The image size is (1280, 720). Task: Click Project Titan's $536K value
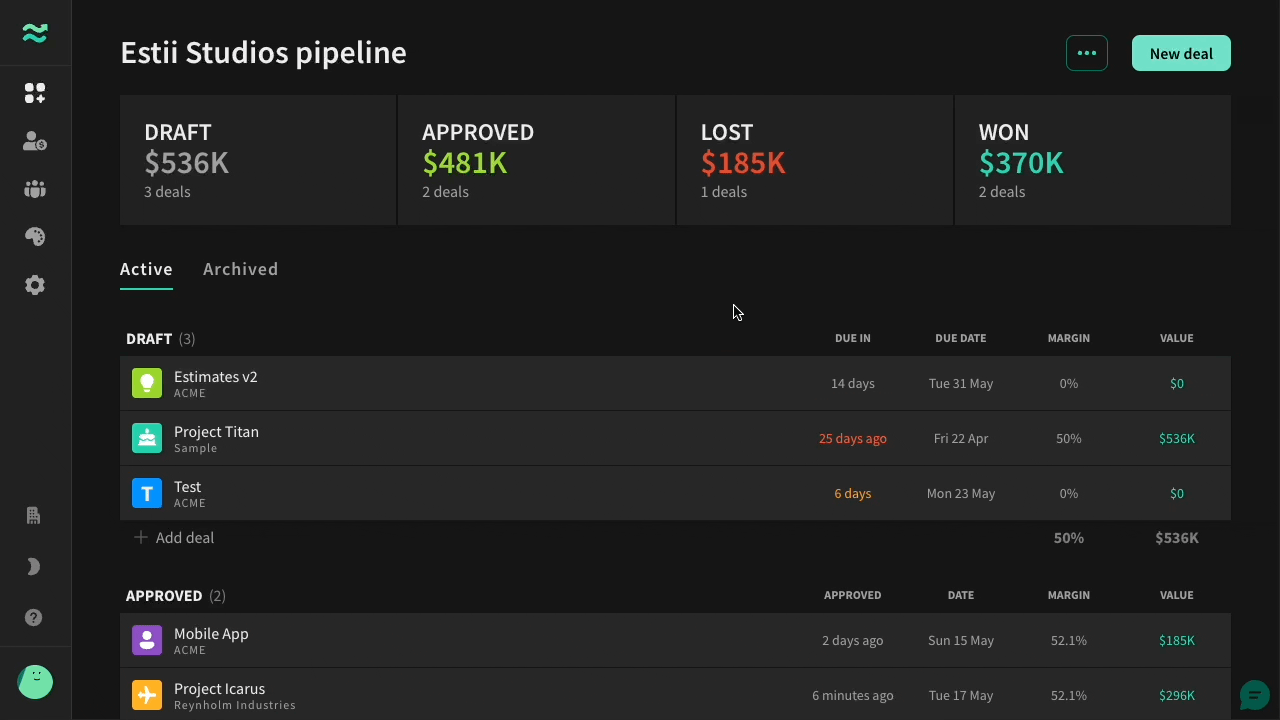pyautogui.click(x=1177, y=438)
